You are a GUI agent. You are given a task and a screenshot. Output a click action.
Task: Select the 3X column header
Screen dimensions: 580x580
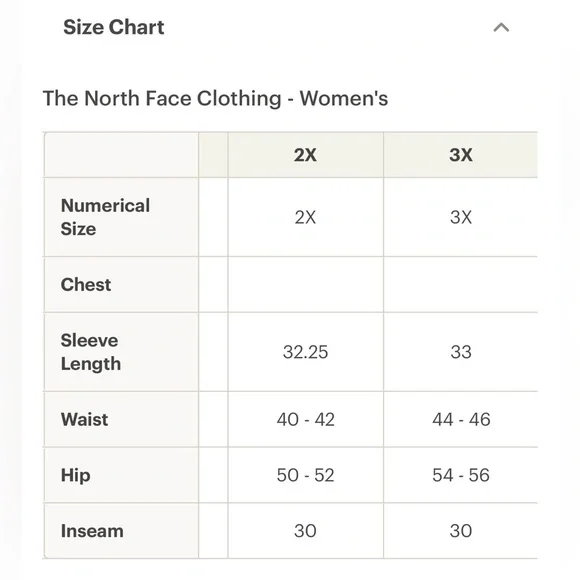tap(461, 155)
